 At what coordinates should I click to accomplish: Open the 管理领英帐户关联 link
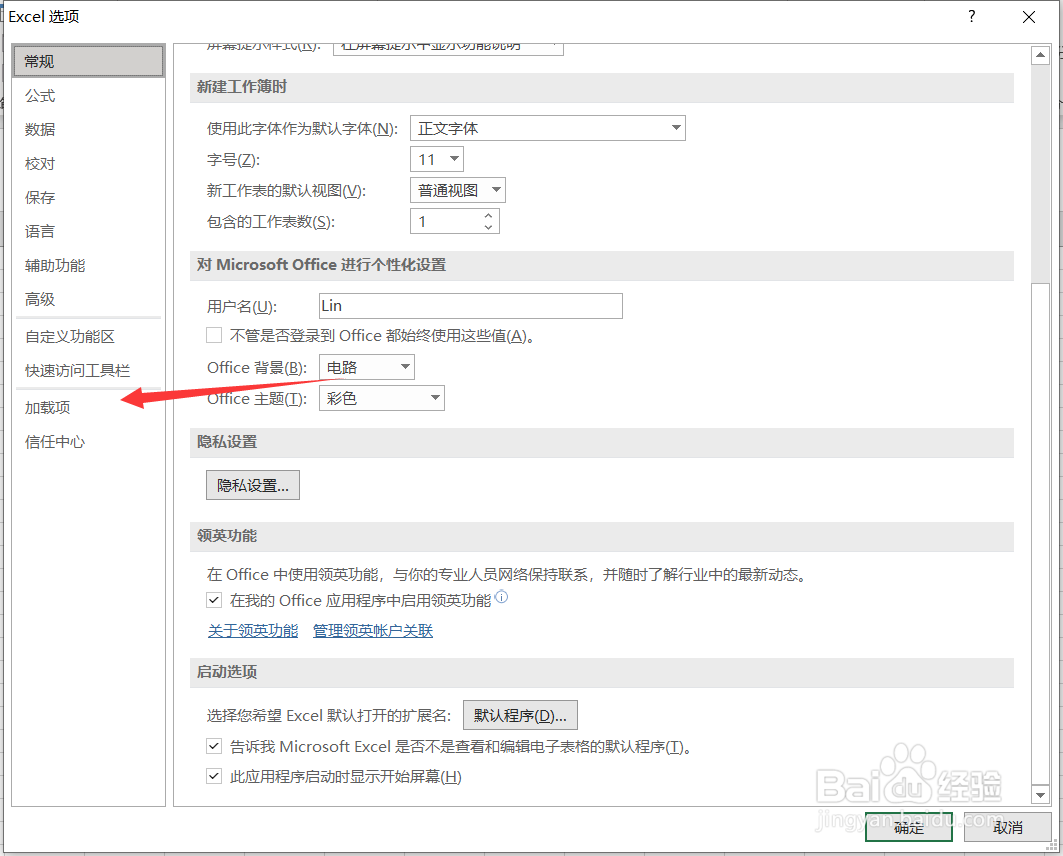pyautogui.click(x=373, y=630)
